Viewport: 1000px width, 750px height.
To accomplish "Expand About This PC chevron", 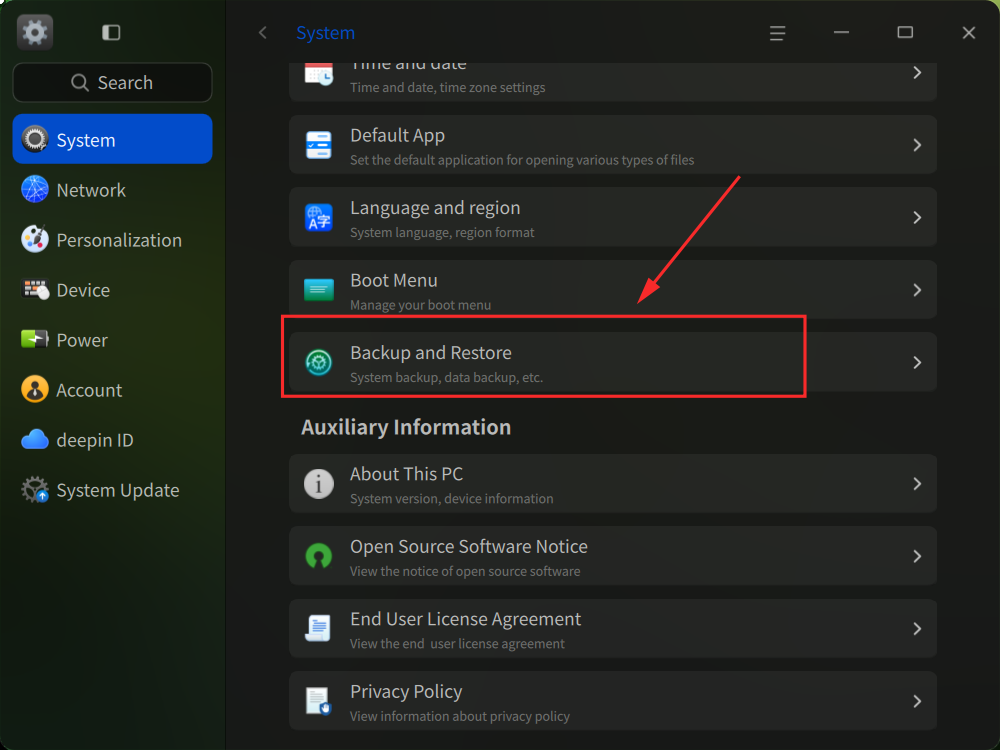I will pyautogui.click(x=917, y=483).
